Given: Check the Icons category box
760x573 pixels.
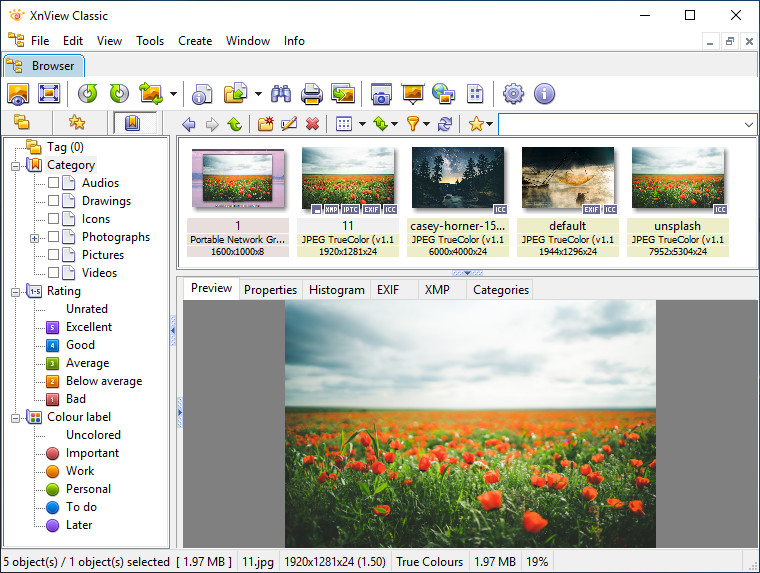Looking at the screenshot, I should tap(53, 219).
